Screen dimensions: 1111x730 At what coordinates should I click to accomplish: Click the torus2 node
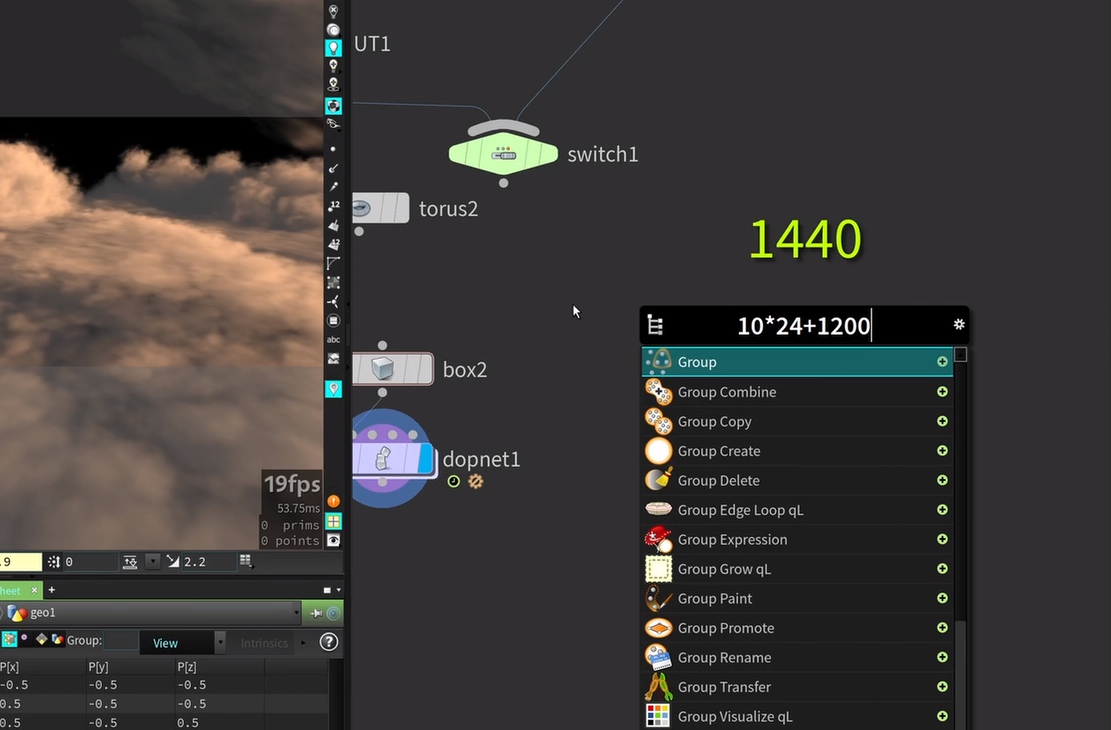[x=380, y=208]
